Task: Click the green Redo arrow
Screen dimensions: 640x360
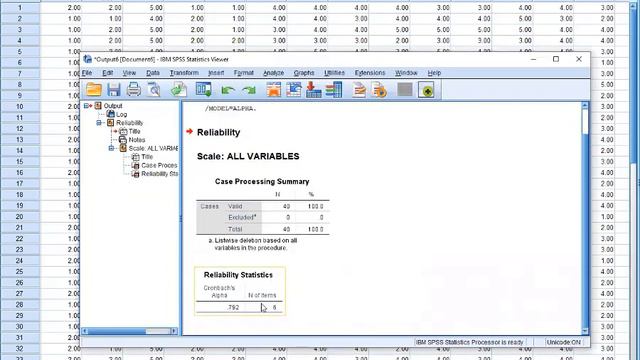Action: [x=249, y=90]
